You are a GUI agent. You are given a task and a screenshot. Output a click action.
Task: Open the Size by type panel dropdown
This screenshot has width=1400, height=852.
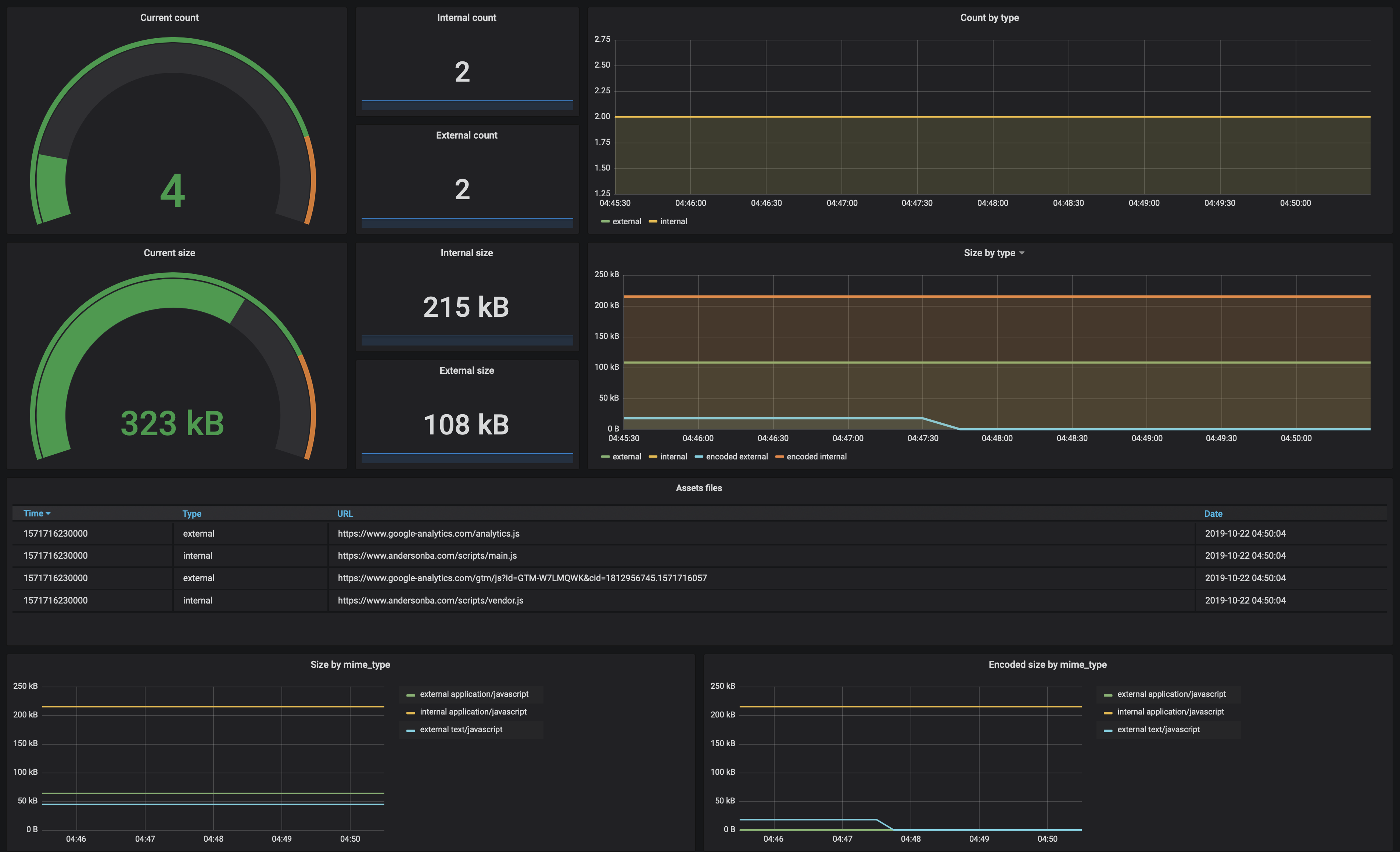coord(1021,253)
